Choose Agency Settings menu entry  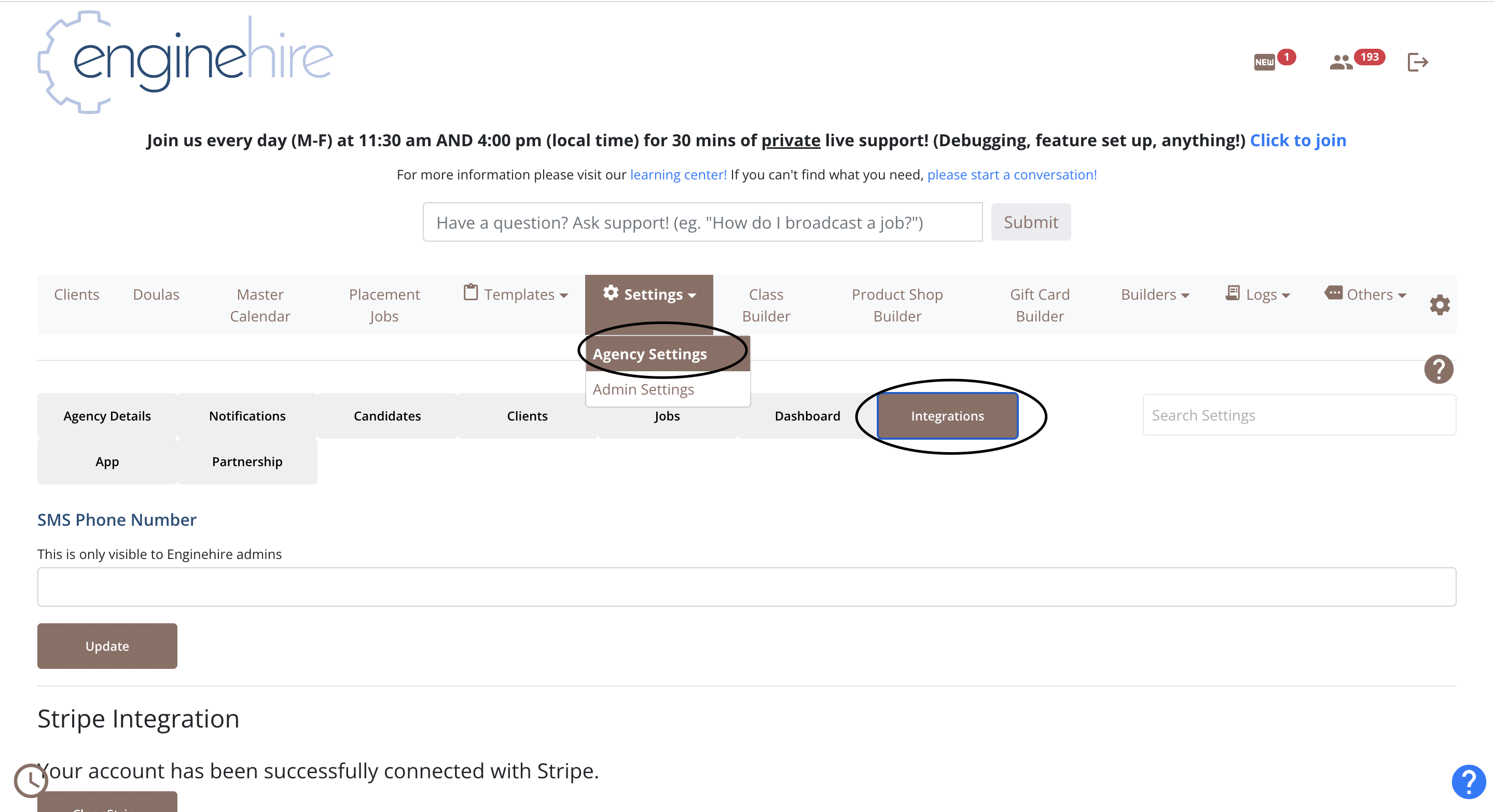pyautogui.click(x=649, y=354)
